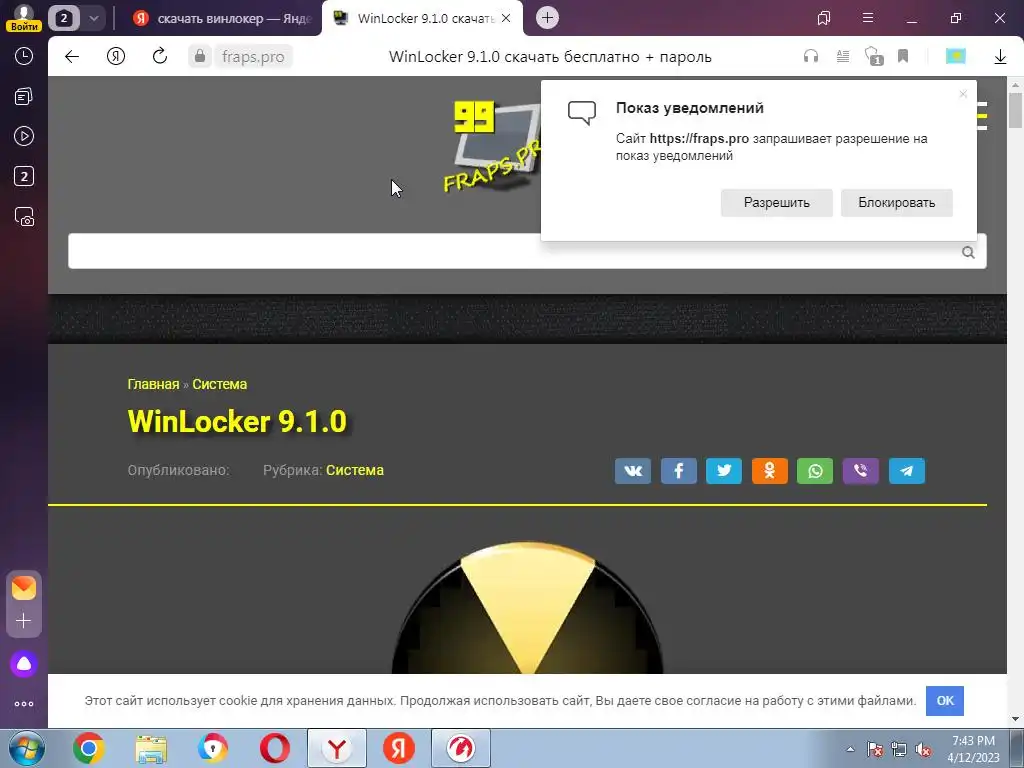
Task: Open the browser hamburger menu
Action: [868, 18]
